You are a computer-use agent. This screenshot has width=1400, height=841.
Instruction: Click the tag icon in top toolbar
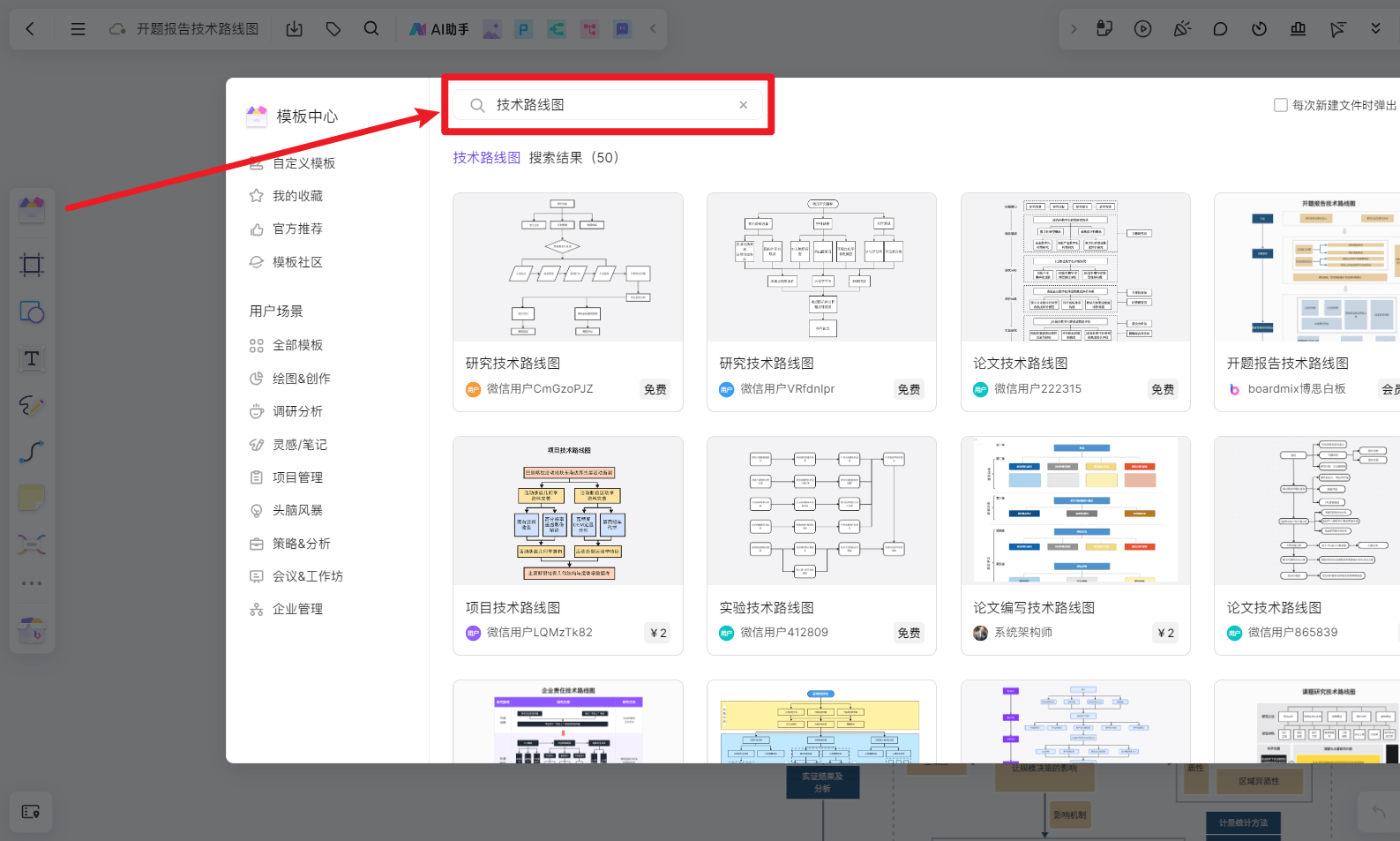coord(333,29)
